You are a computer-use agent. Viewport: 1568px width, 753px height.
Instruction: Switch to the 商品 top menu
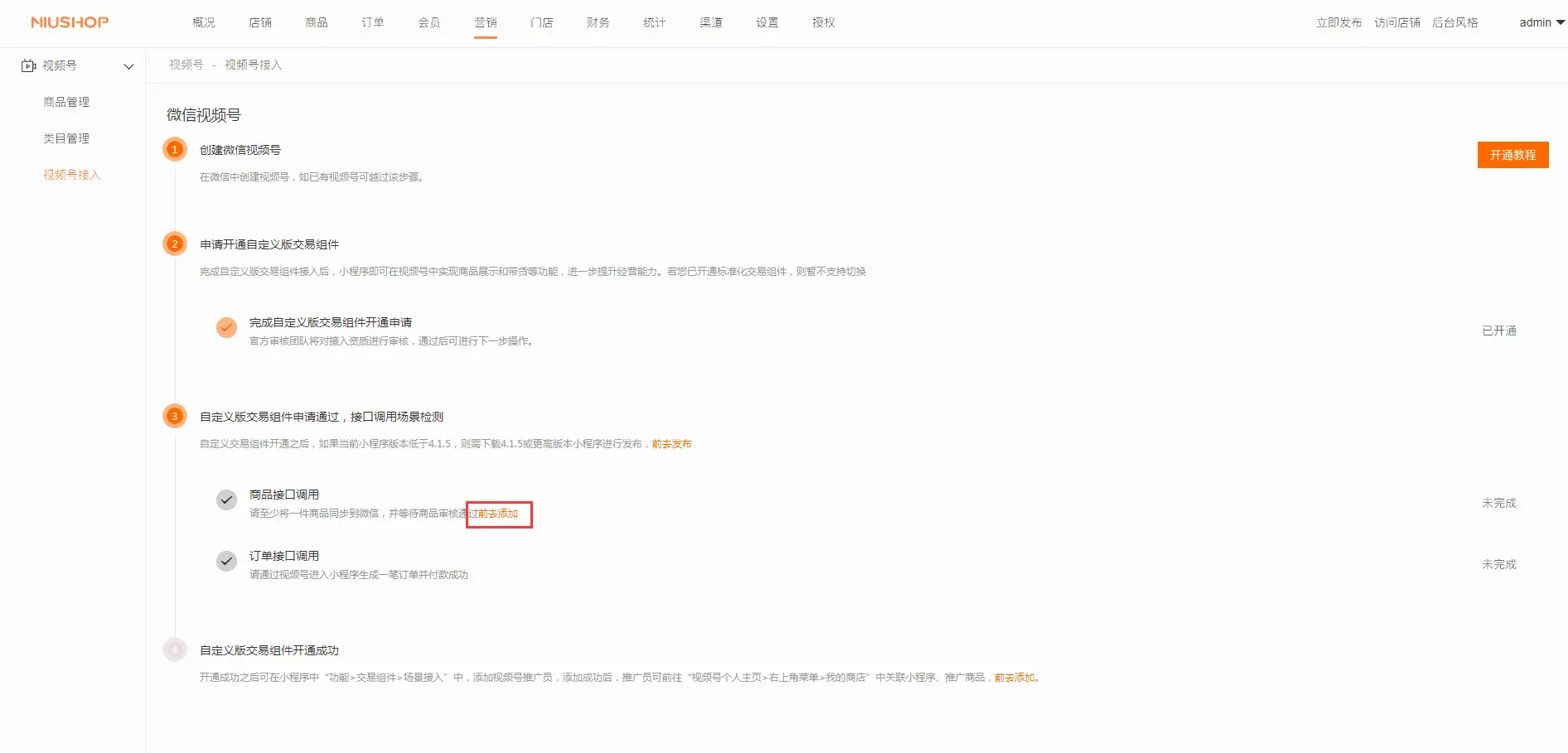click(x=317, y=22)
